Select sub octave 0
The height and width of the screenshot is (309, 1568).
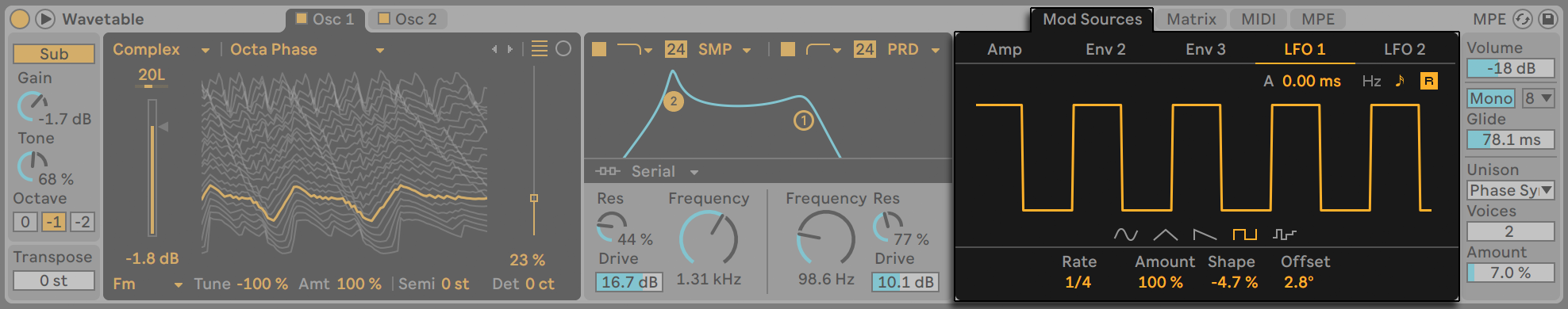pos(25,222)
